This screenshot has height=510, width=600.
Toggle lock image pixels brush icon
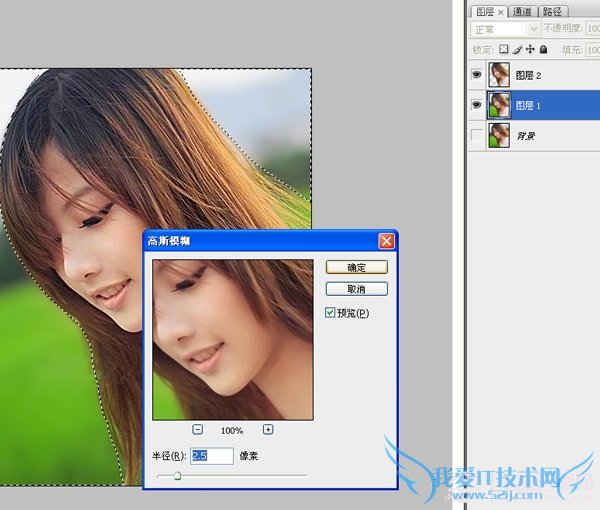tap(517, 49)
